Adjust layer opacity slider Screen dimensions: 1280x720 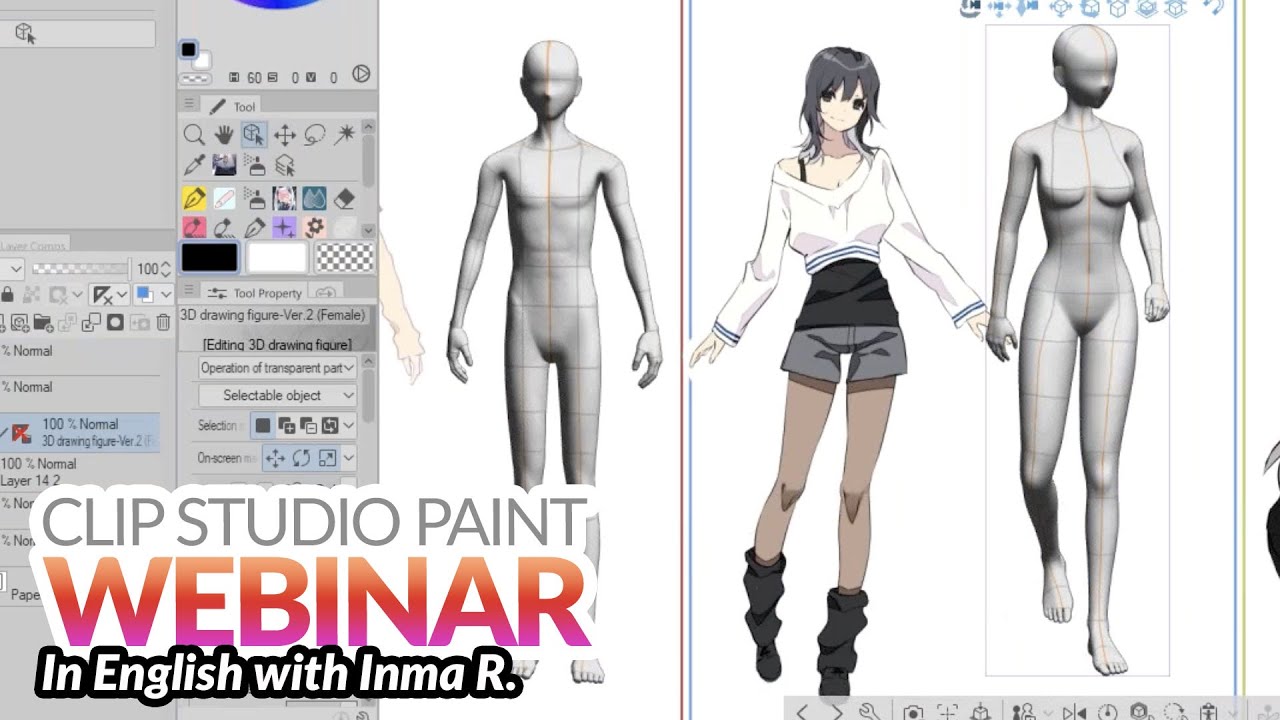(x=80, y=269)
